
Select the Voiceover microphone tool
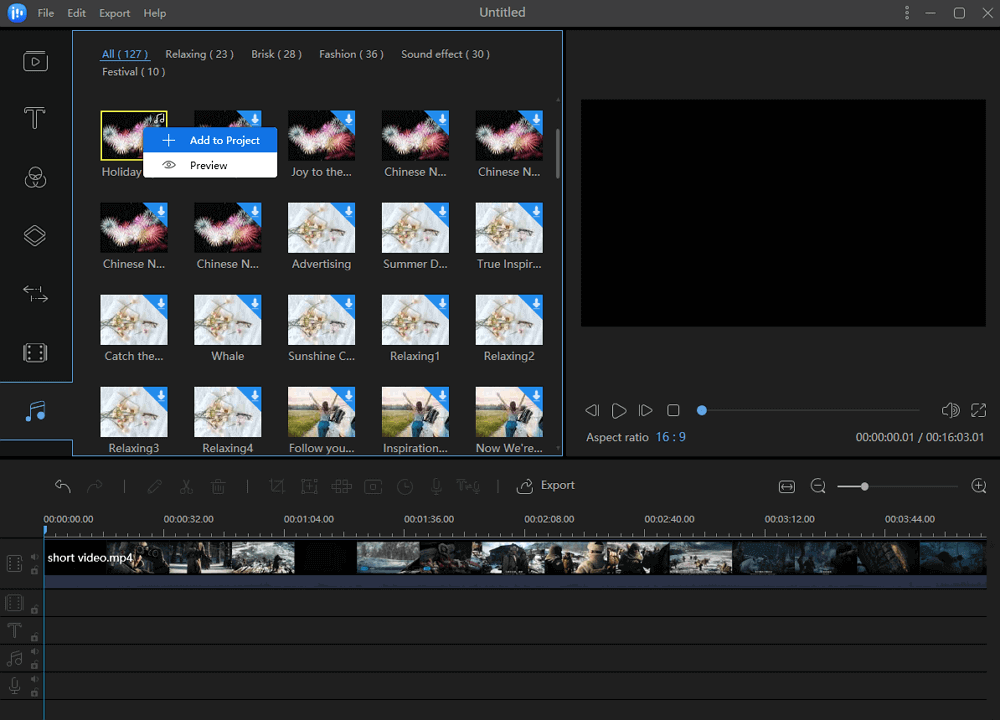[435, 486]
